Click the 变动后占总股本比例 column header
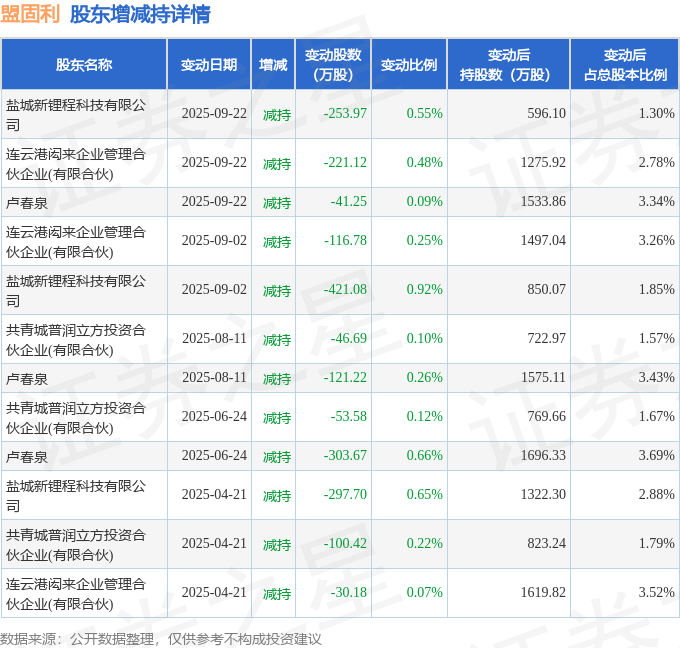The width and height of the screenshot is (680, 648). pyautogui.click(x=625, y=65)
